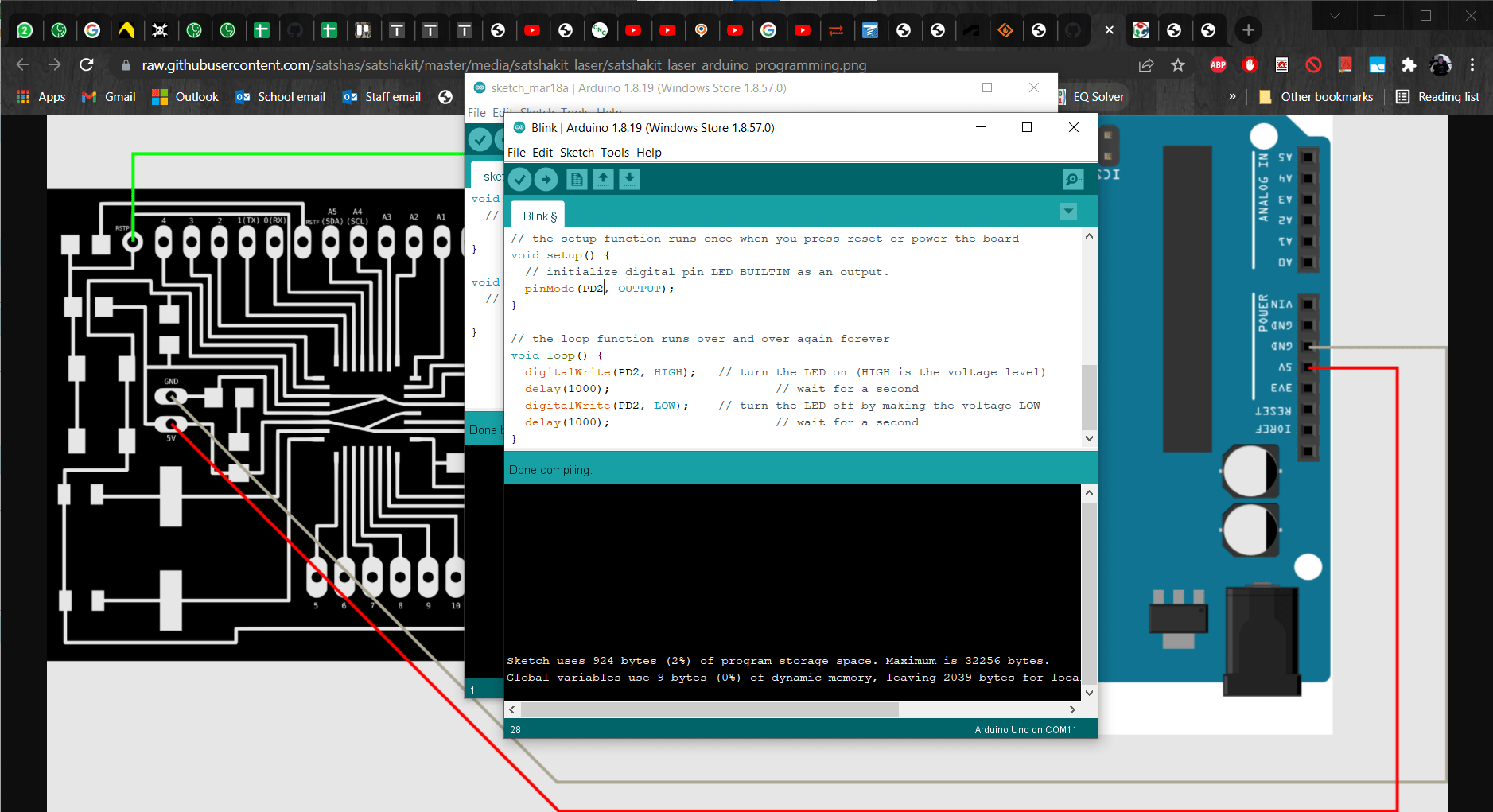Image resolution: width=1493 pixels, height=812 pixels.
Task: Click the digitalWrite(PD2, HIGH) line
Action: point(610,372)
